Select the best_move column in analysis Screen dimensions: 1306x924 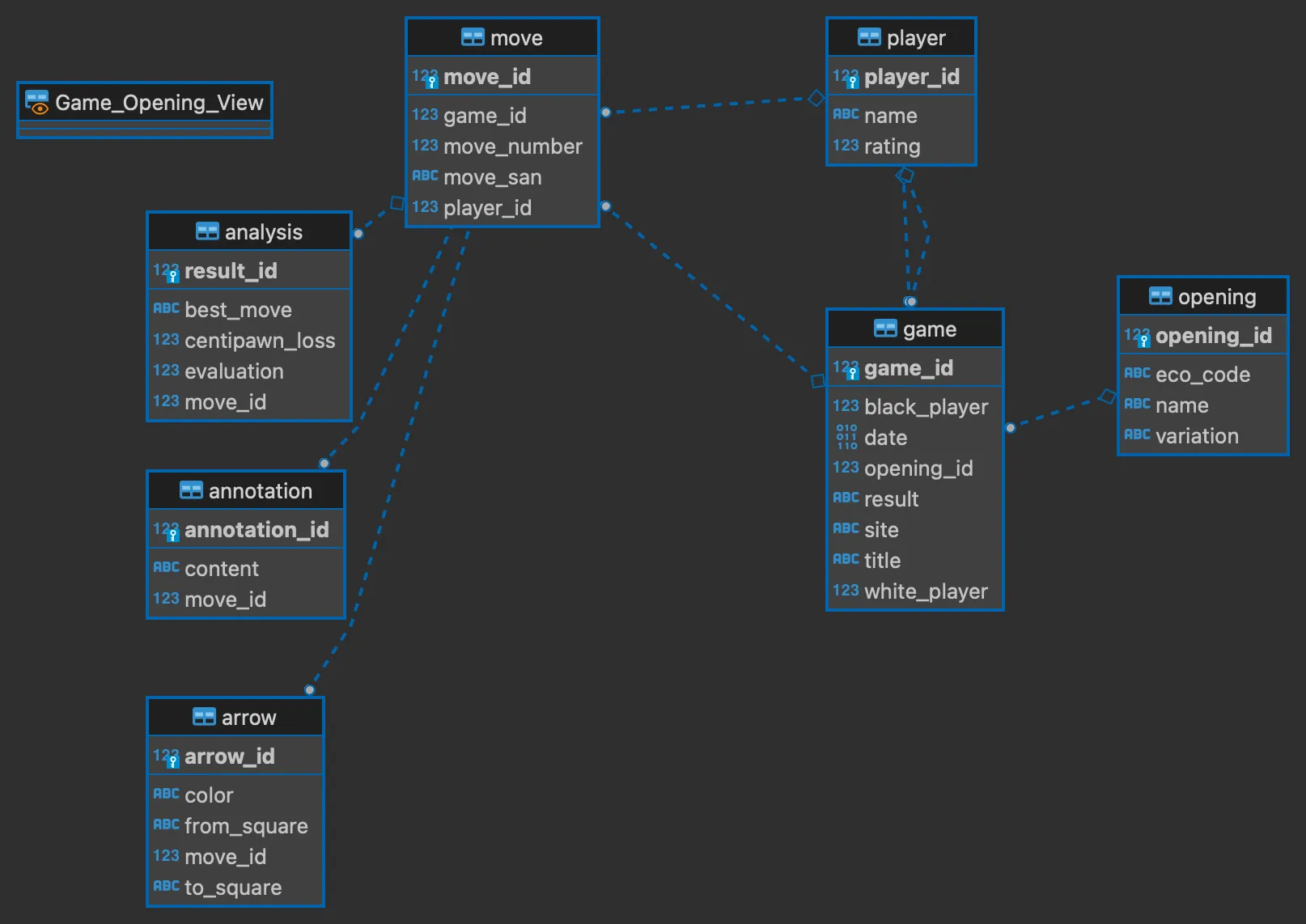(x=238, y=309)
